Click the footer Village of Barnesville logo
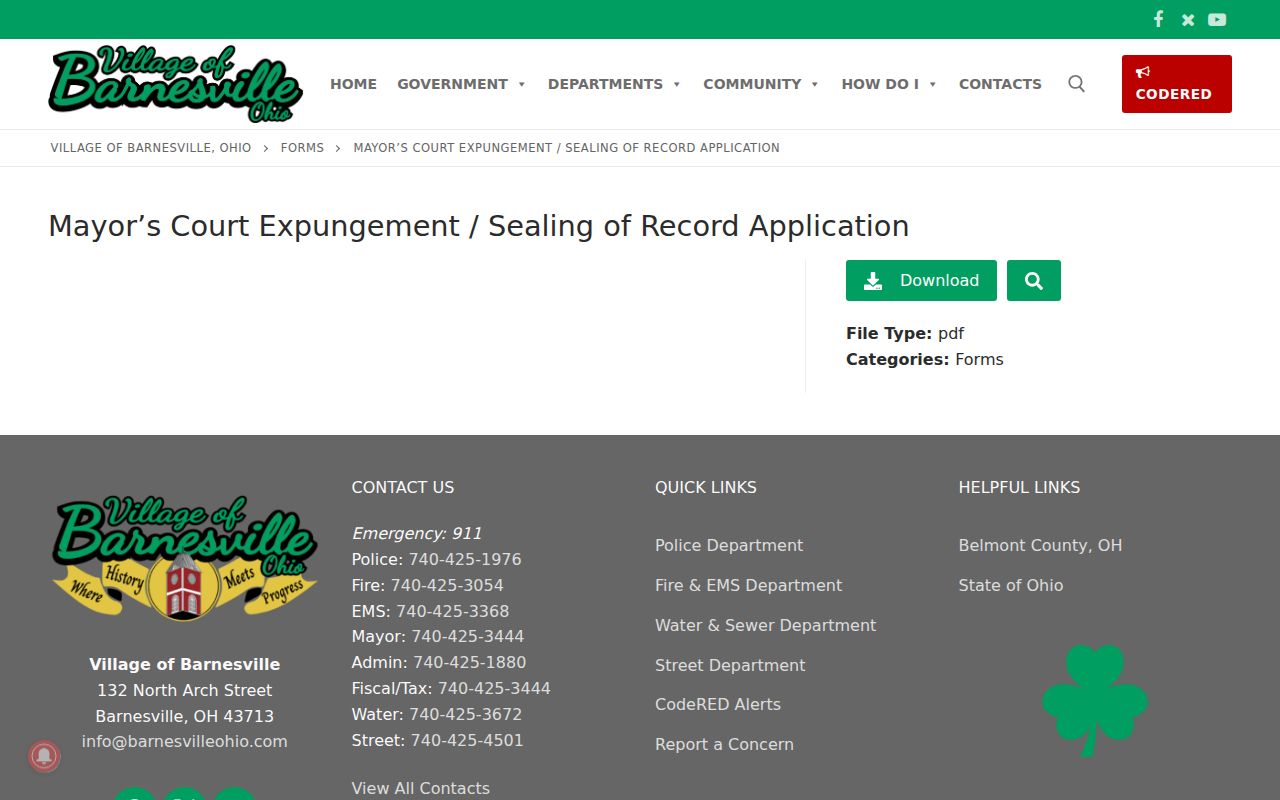 pos(185,558)
